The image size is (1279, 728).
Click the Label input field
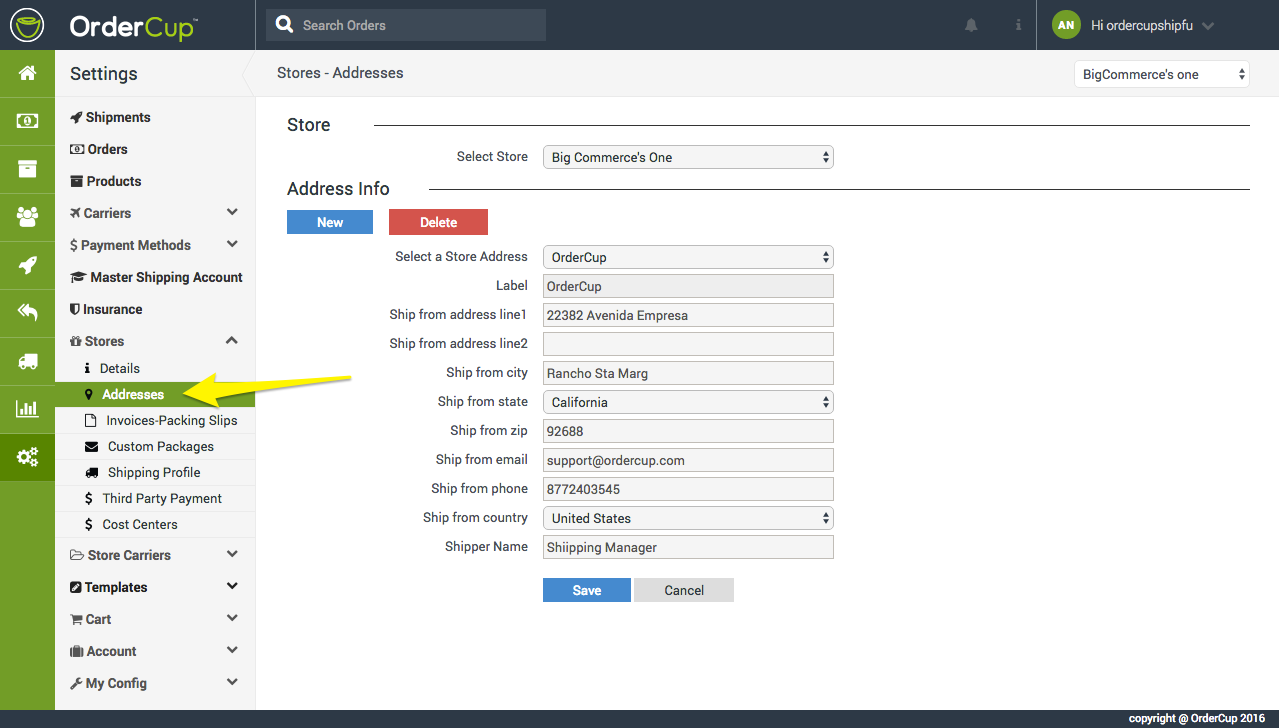click(688, 286)
